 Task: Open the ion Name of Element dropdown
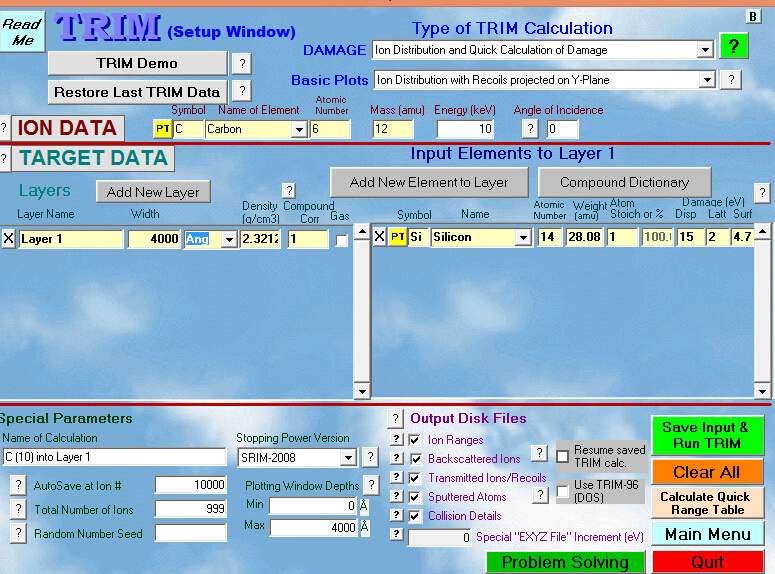coord(299,130)
